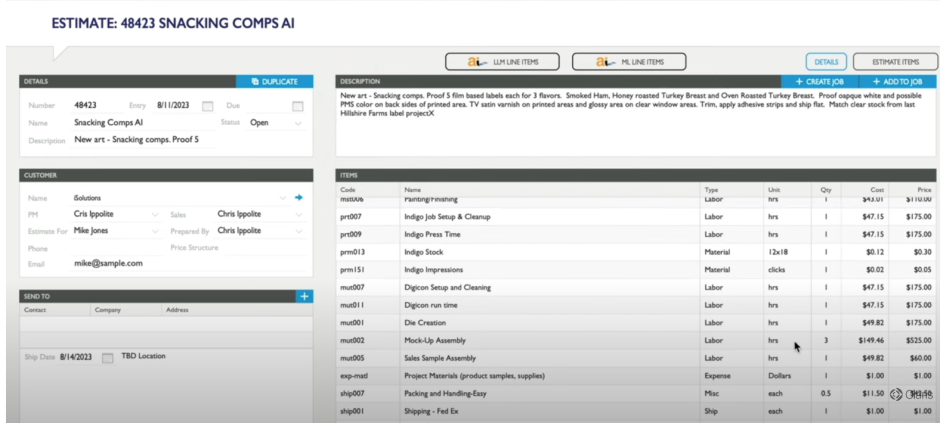Open the Sales dropdown
This screenshot has width=940, height=423.
pos(299,214)
